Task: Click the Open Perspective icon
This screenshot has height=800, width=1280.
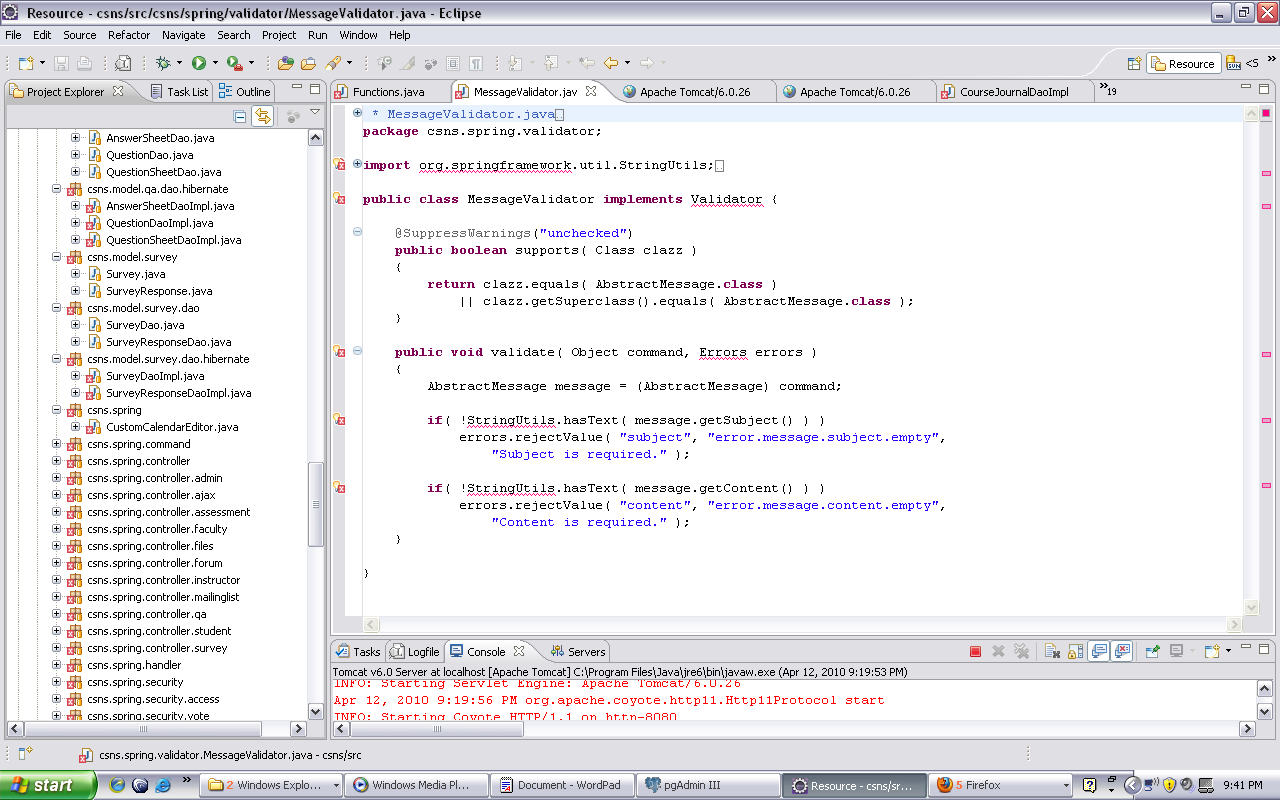Action: (x=1134, y=63)
